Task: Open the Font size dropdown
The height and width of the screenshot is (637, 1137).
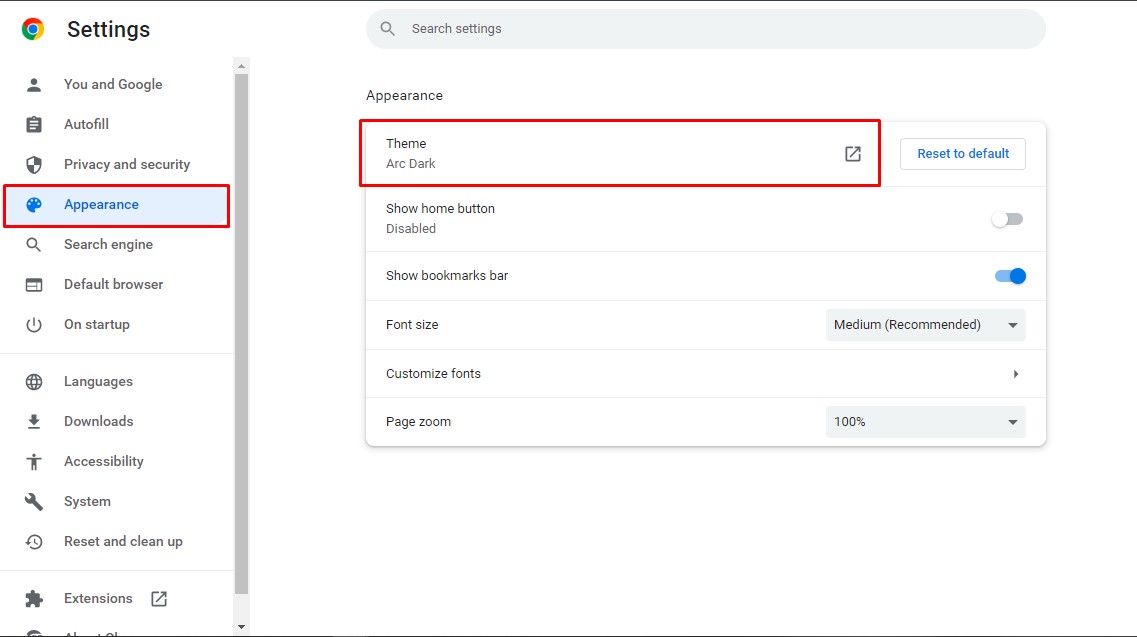Action: tap(925, 325)
